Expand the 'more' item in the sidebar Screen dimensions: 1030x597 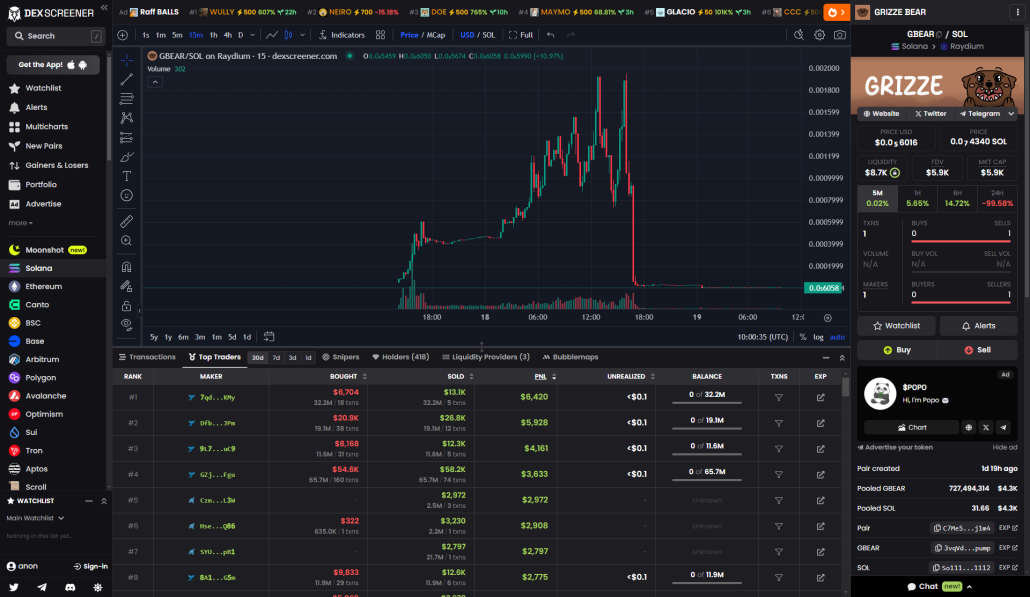point(18,222)
